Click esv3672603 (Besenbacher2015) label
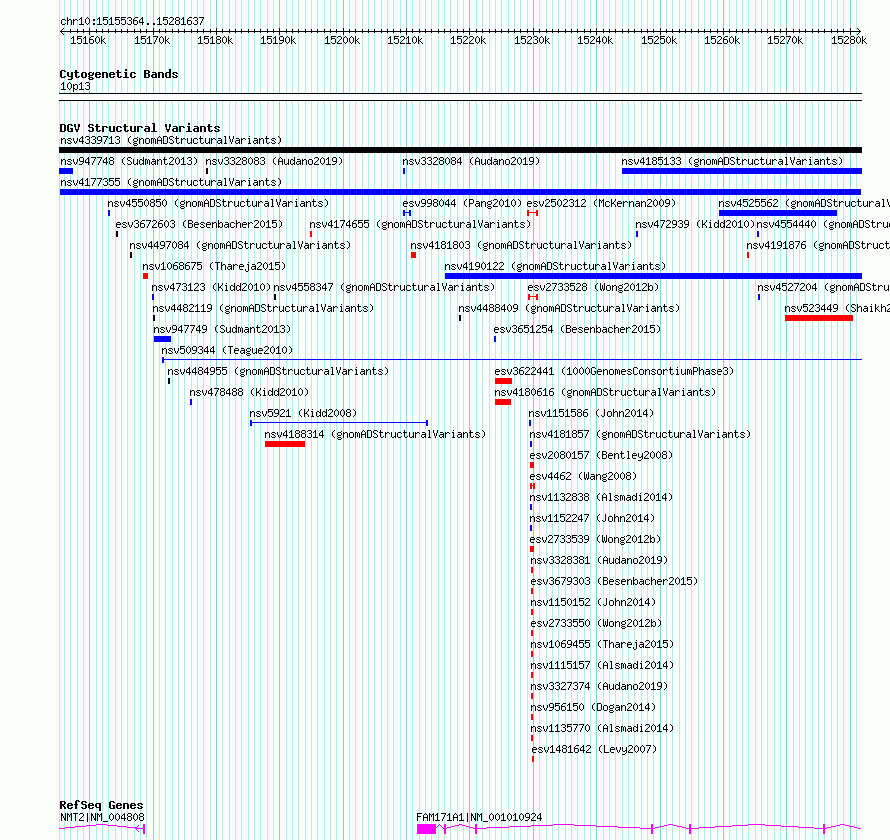Screen dimensions: 890x840 click(199, 224)
